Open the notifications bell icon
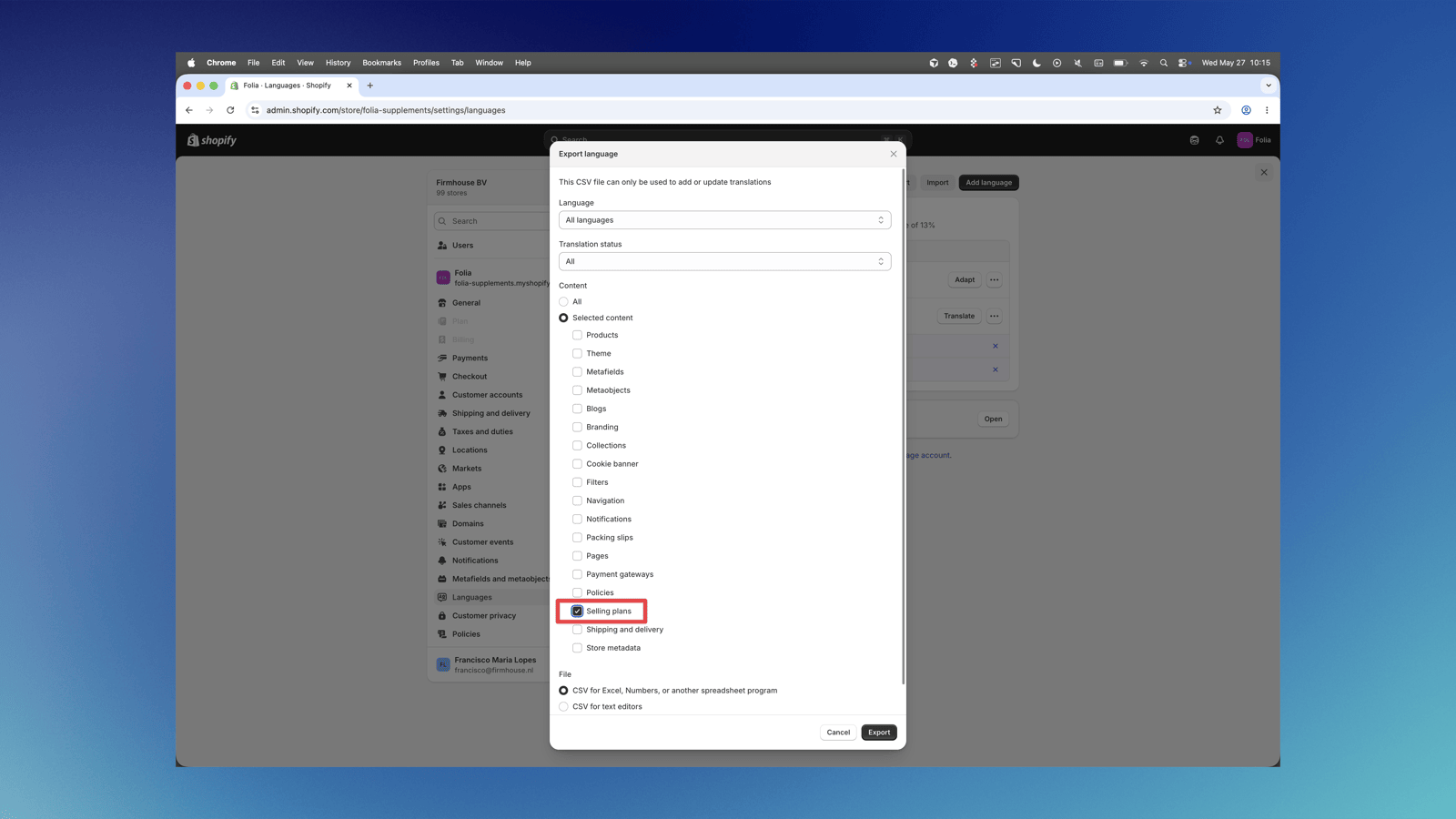The height and width of the screenshot is (819, 1456). pos(1219,140)
